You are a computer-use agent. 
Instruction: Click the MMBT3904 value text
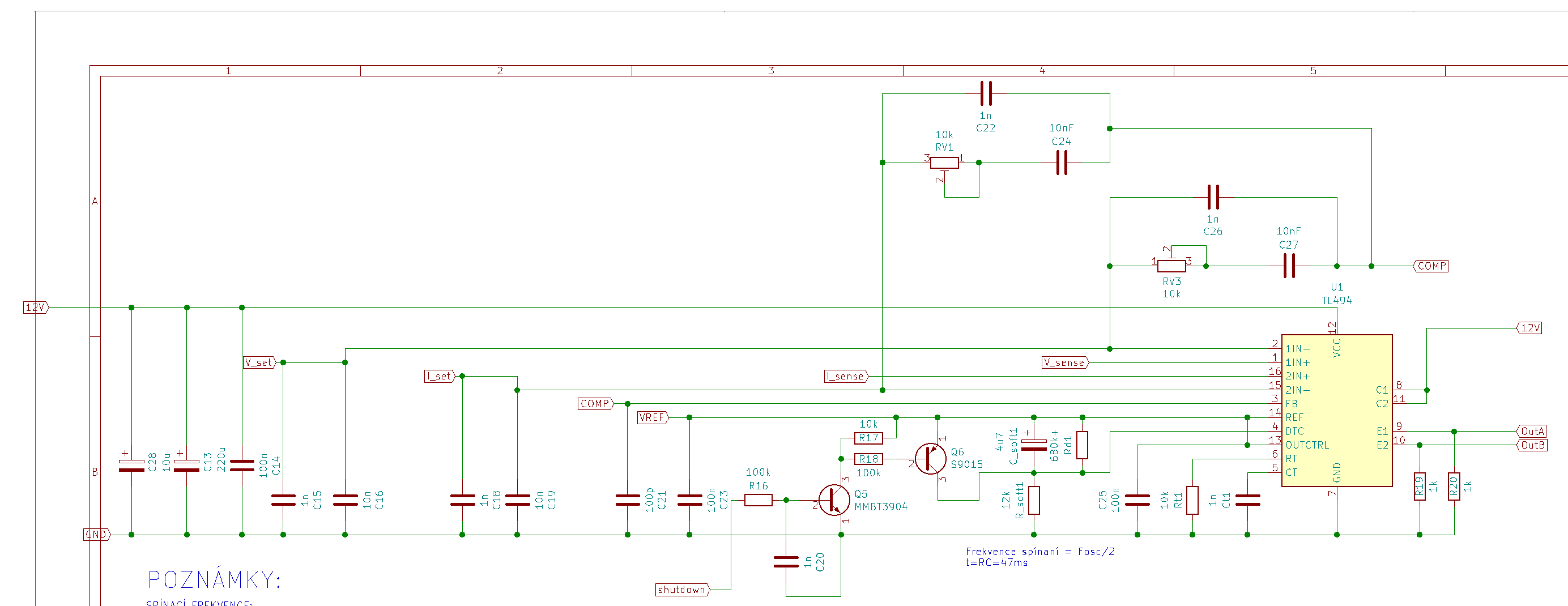coord(881,507)
